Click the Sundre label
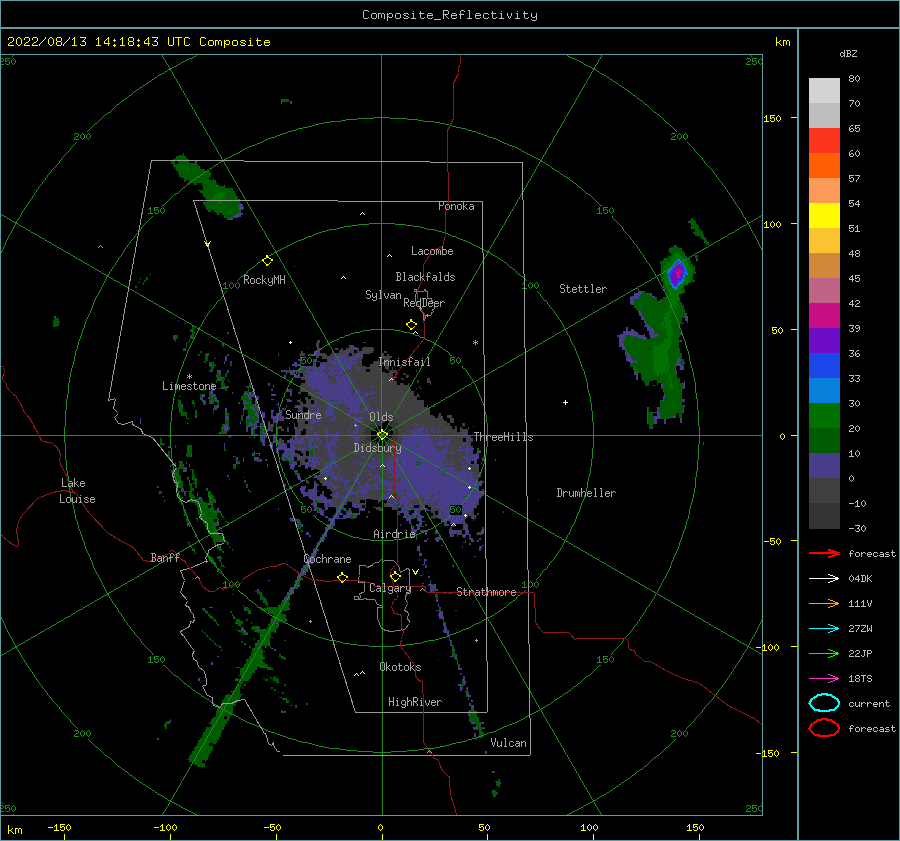 click(303, 414)
